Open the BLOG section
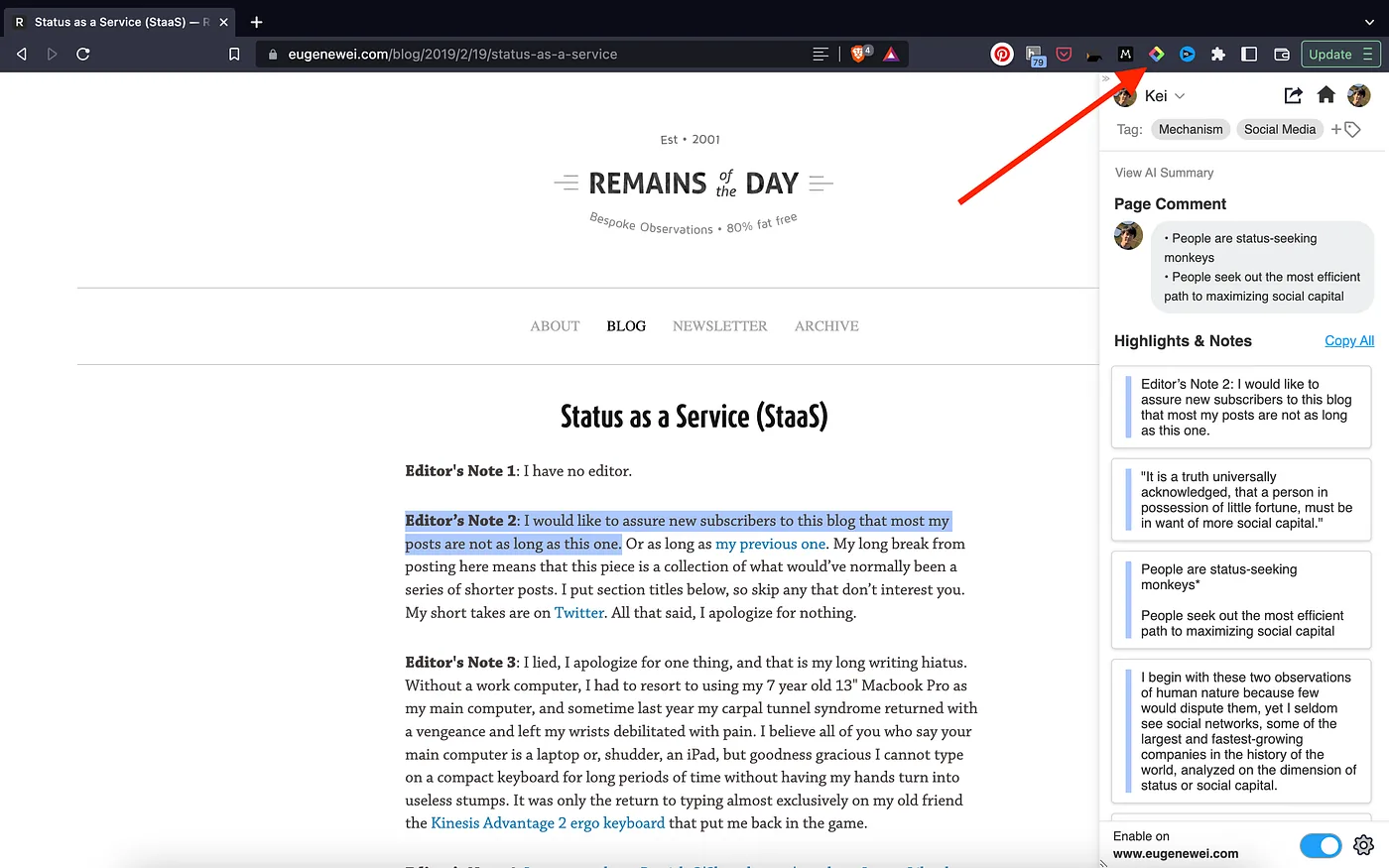Screen dimensions: 1389x868 626,326
